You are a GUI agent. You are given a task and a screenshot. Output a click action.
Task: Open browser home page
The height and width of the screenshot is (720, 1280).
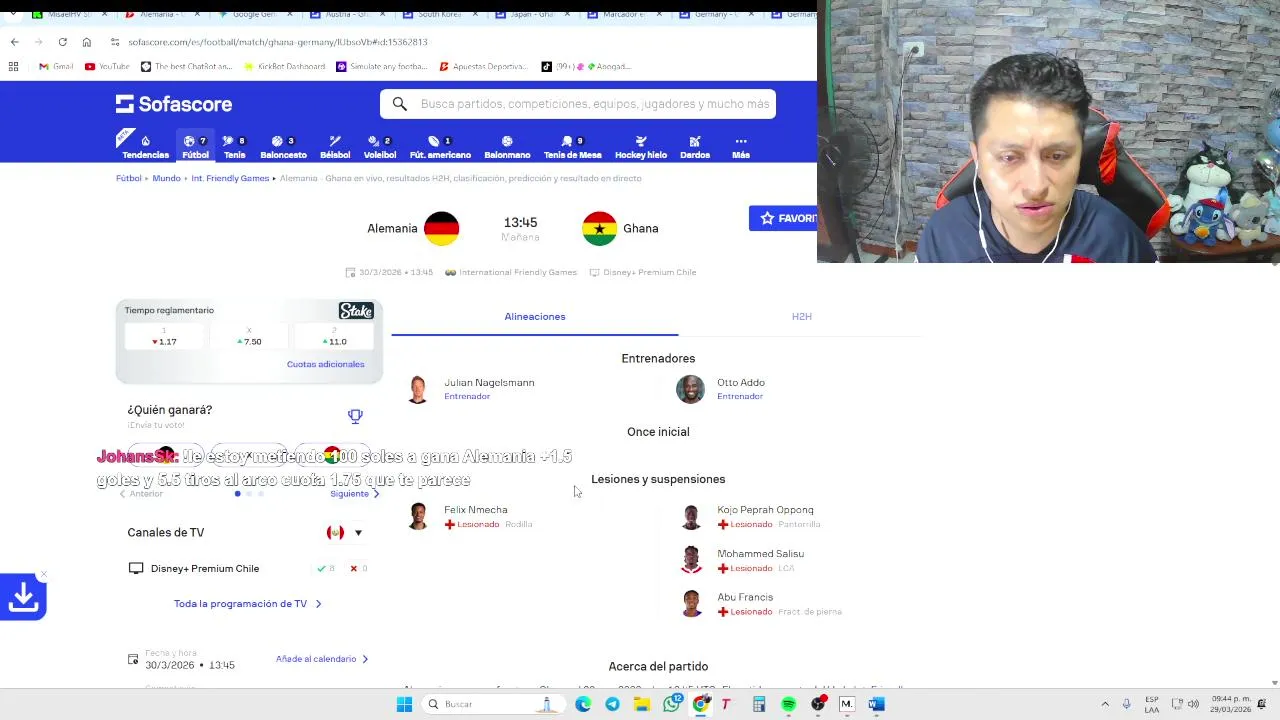pyautogui.click(x=86, y=42)
